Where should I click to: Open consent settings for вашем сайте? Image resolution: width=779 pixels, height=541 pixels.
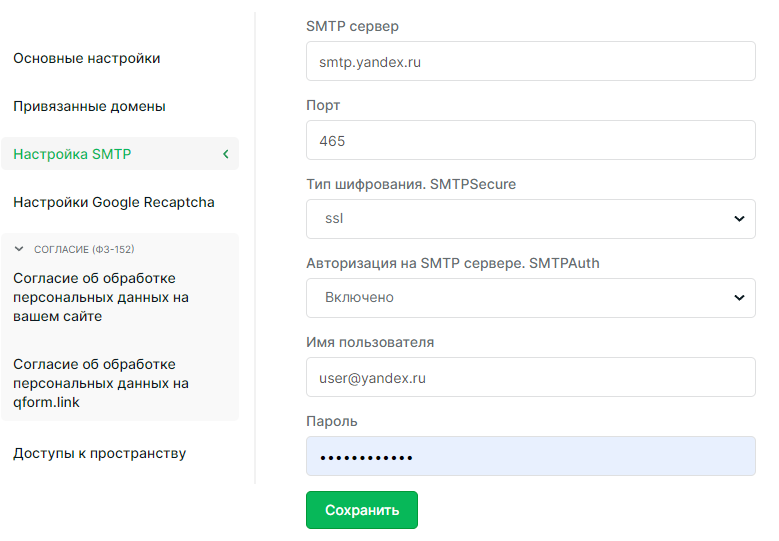[101, 297]
